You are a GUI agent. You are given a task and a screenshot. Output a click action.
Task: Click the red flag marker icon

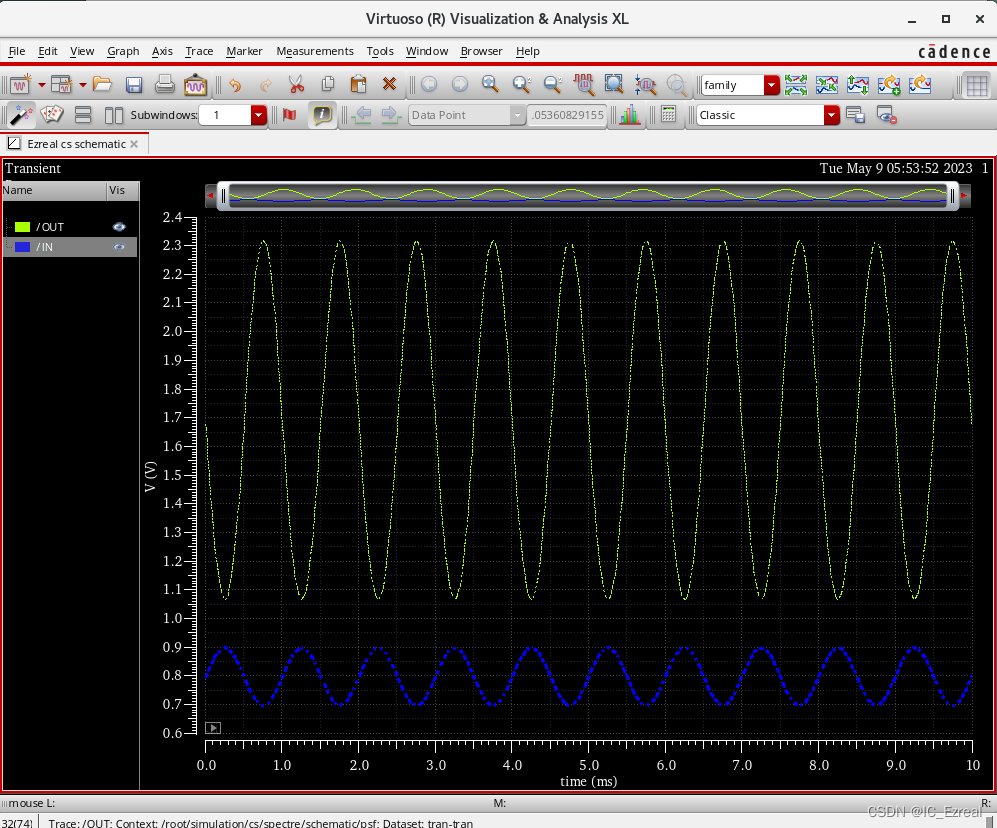pos(290,115)
